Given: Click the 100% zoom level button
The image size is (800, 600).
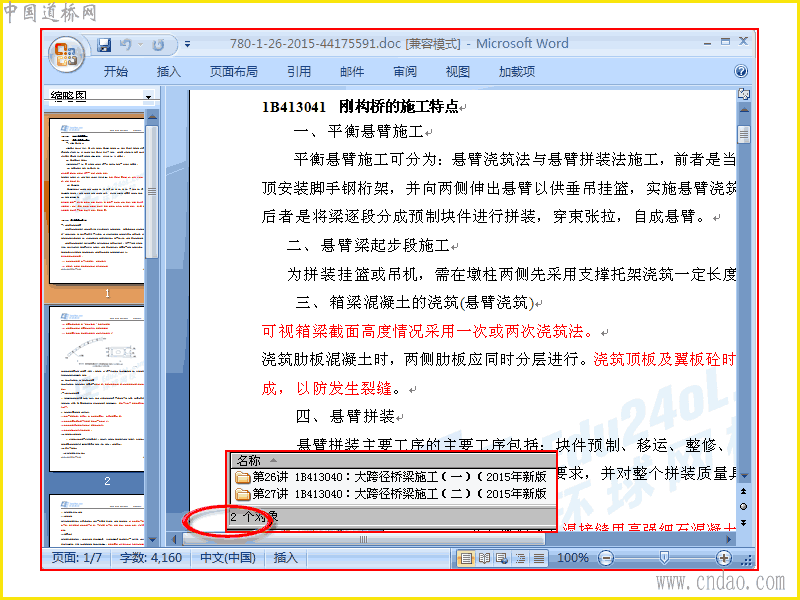Looking at the screenshot, I should point(572,558).
